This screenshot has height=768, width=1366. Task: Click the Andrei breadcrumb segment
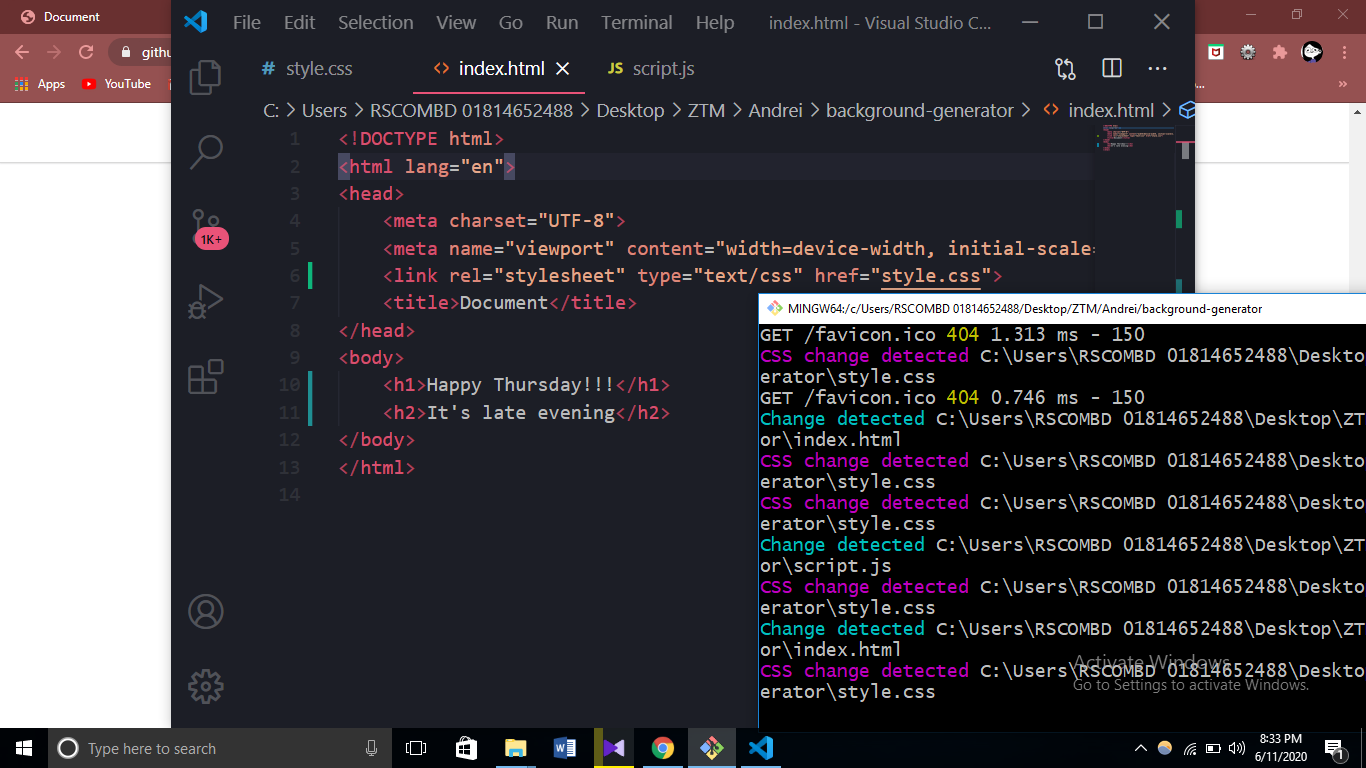point(775,111)
